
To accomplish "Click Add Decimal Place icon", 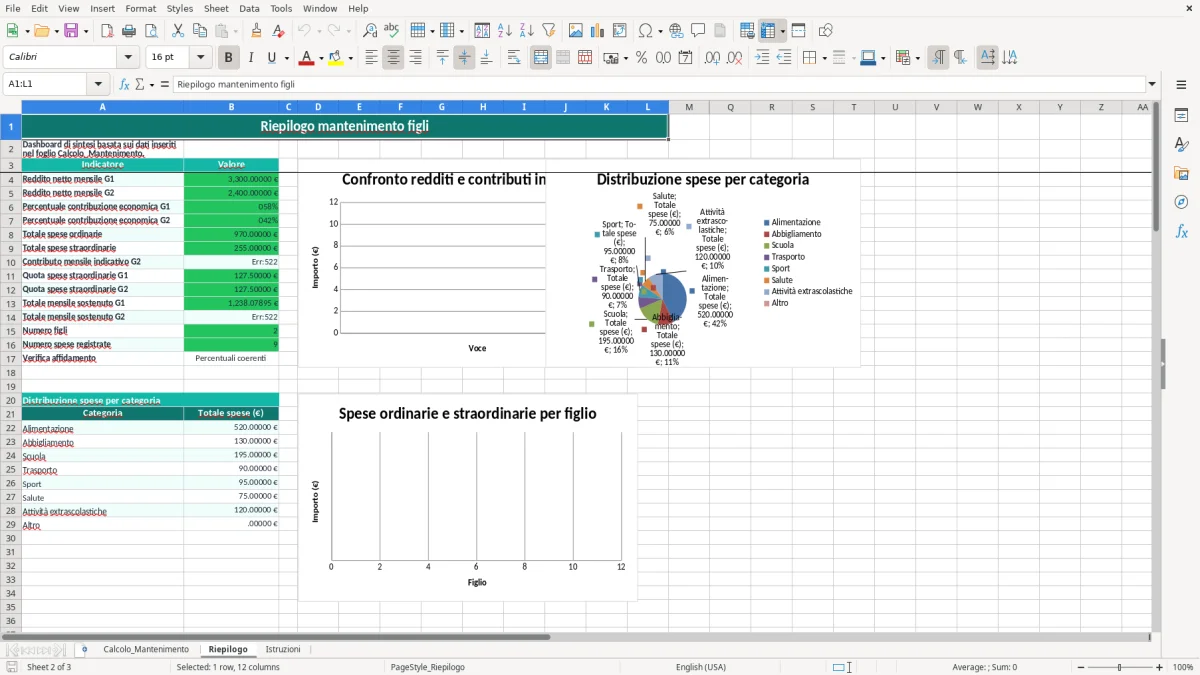I will [x=713, y=58].
